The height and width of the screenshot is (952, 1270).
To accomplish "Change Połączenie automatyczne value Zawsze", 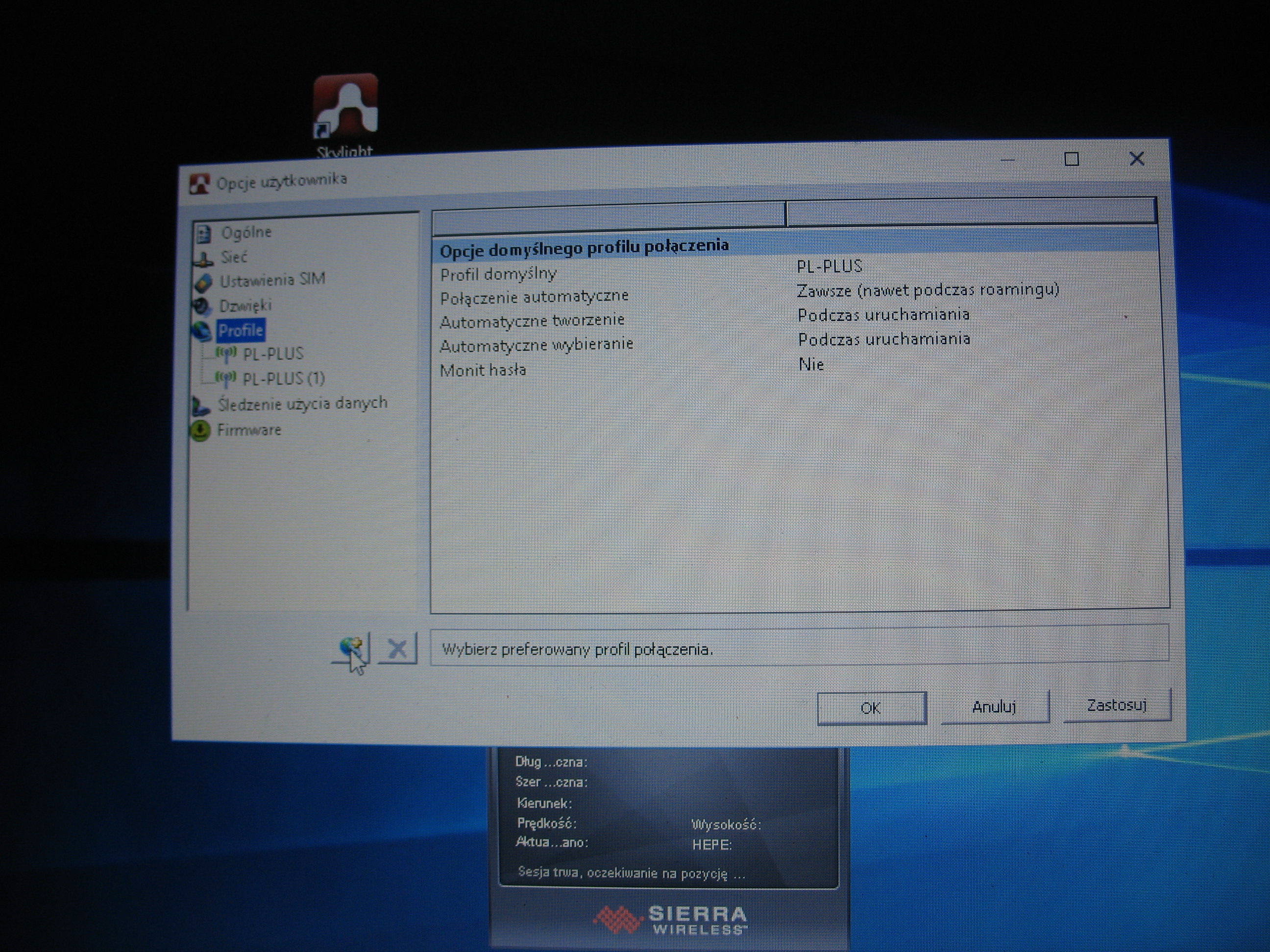I will click(927, 290).
